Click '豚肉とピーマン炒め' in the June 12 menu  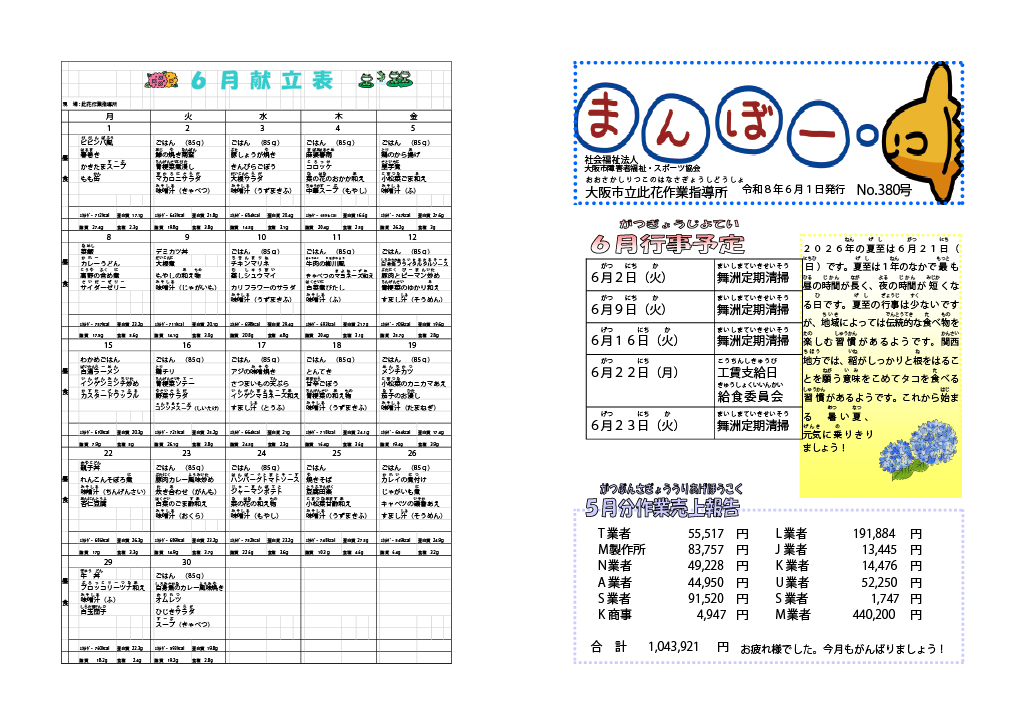pyautogui.click(x=411, y=275)
